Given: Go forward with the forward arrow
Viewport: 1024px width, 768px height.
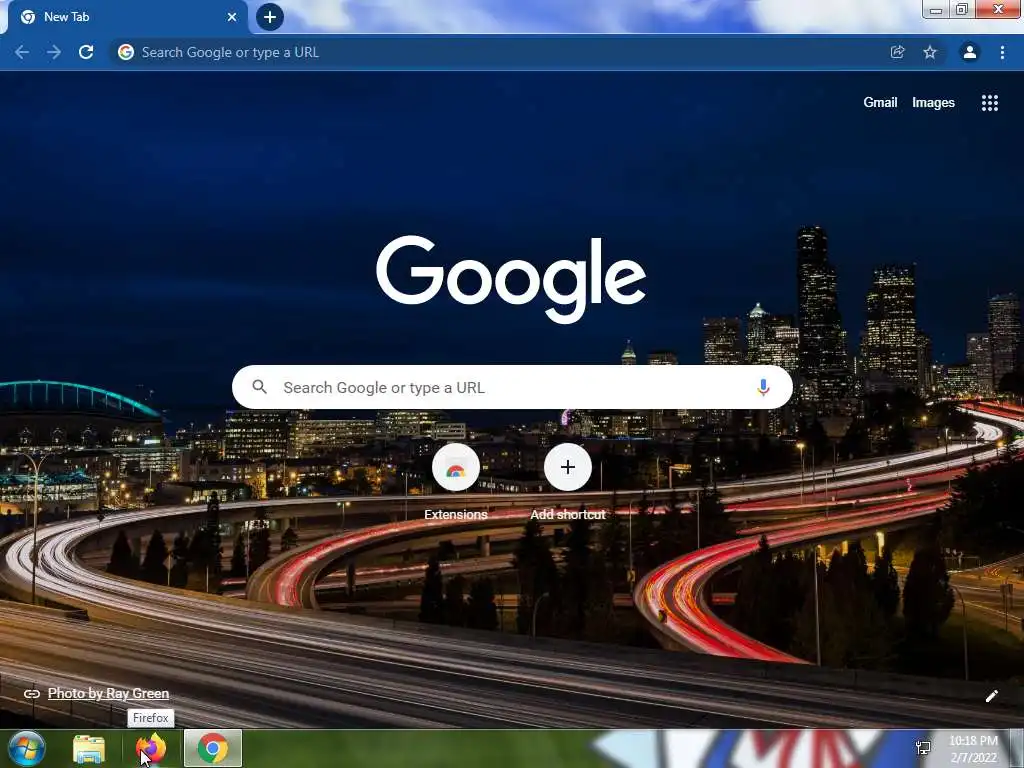Looking at the screenshot, I should [x=54, y=52].
